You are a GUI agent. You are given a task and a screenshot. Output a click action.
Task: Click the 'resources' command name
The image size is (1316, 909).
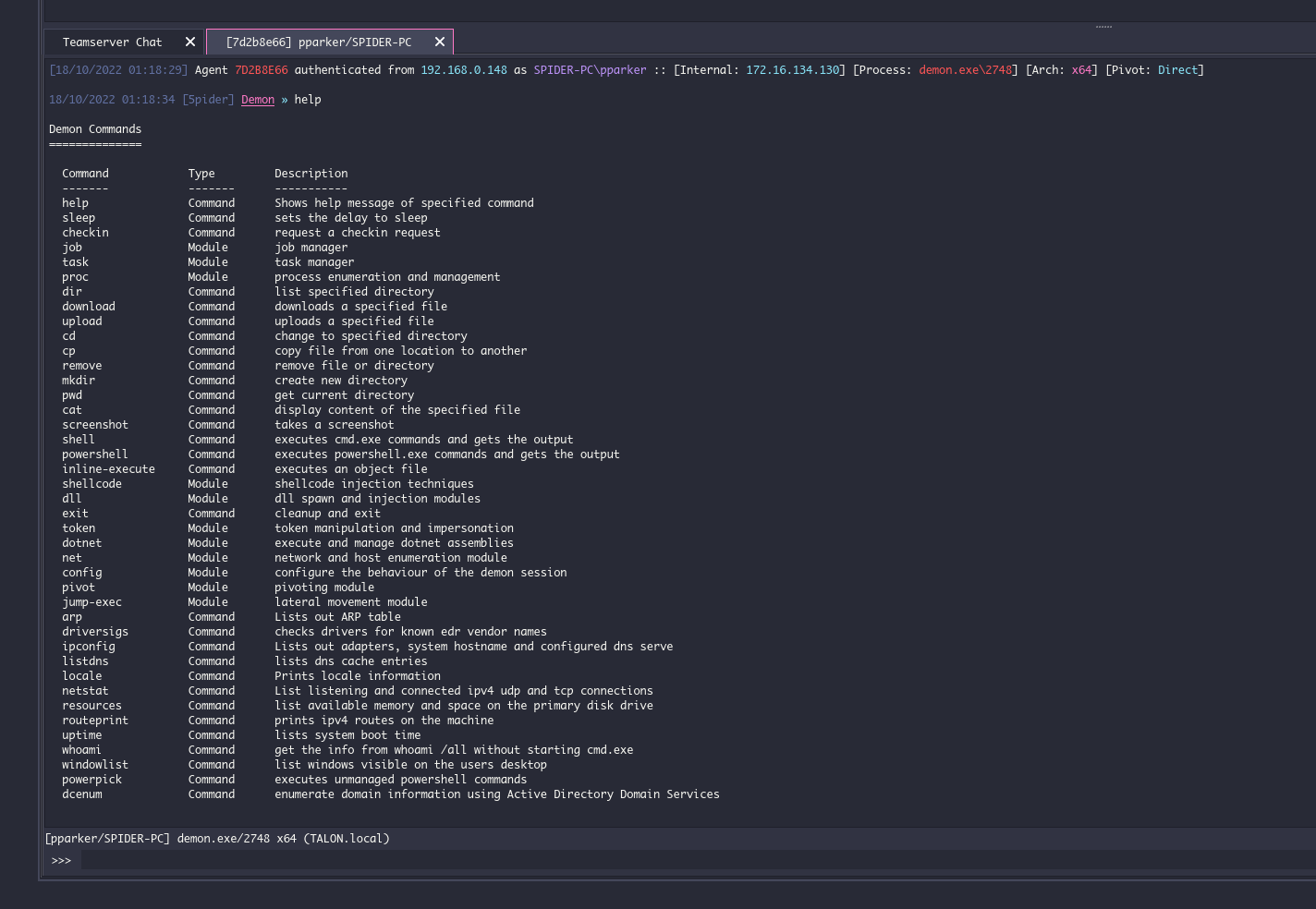pyautogui.click(x=91, y=706)
